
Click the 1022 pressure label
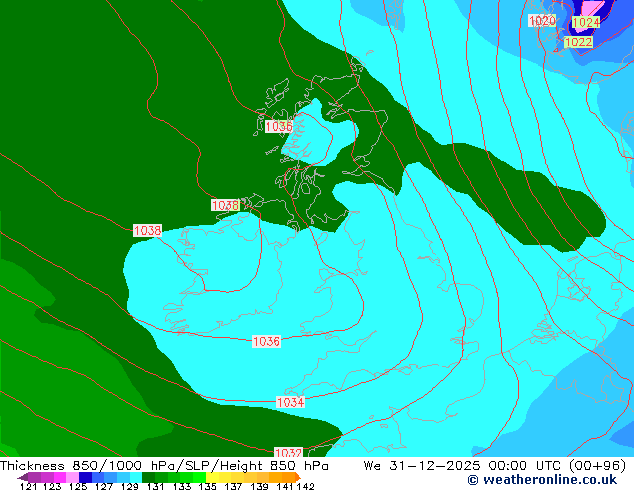[578, 42]
